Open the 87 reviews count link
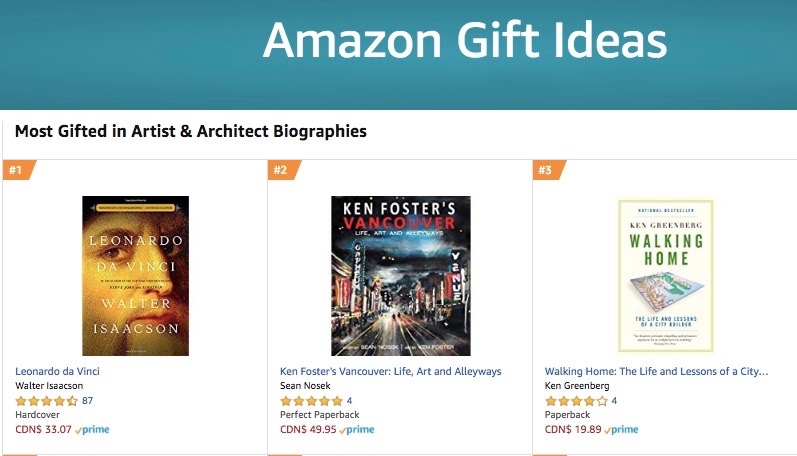This screenshot has width=797, height=456. (87, 401)
